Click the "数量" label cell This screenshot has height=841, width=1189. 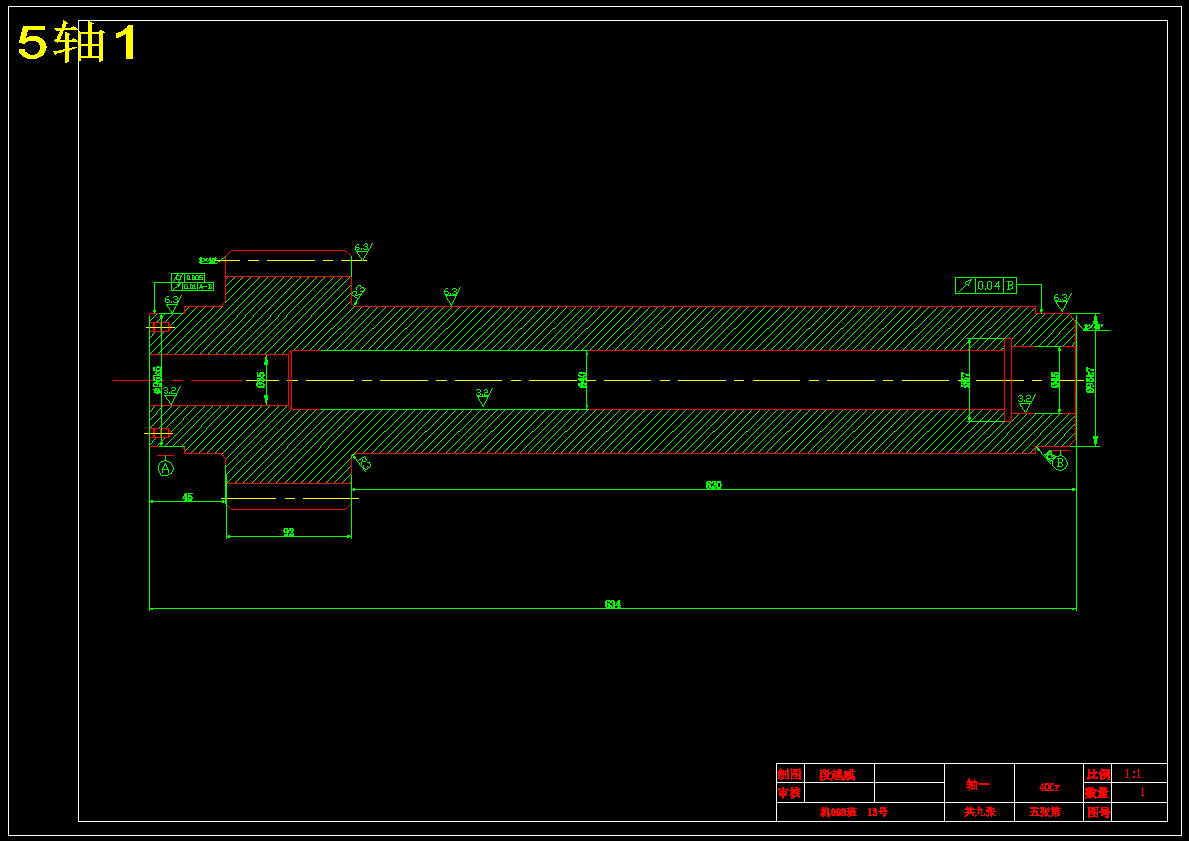[1097, 793]
